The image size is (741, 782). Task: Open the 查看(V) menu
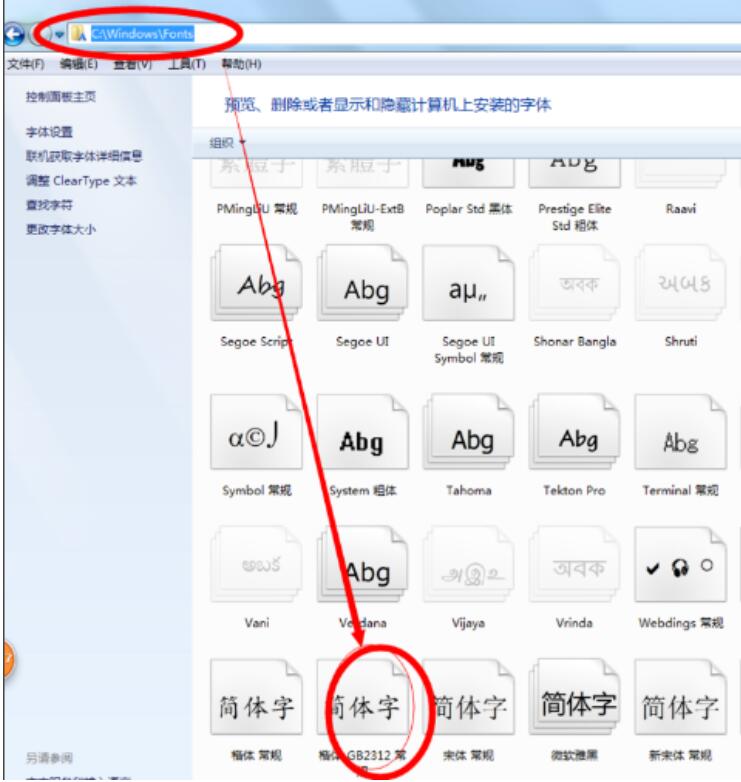(132, 64)
